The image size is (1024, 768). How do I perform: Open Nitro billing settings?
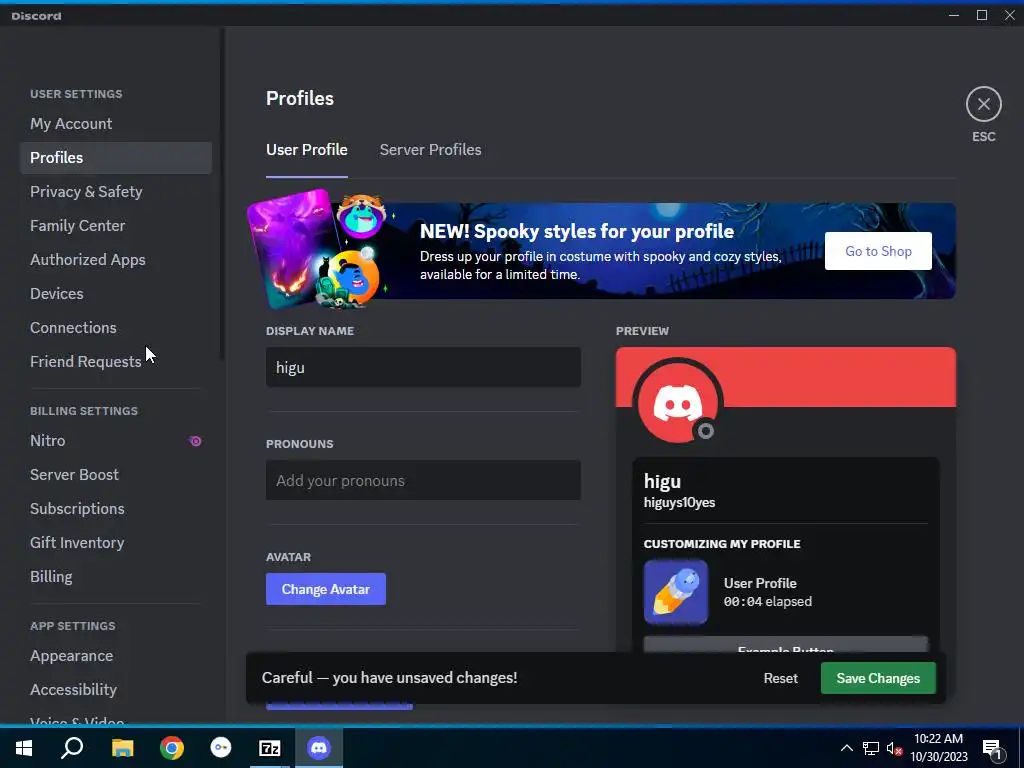tap(116, 441)
